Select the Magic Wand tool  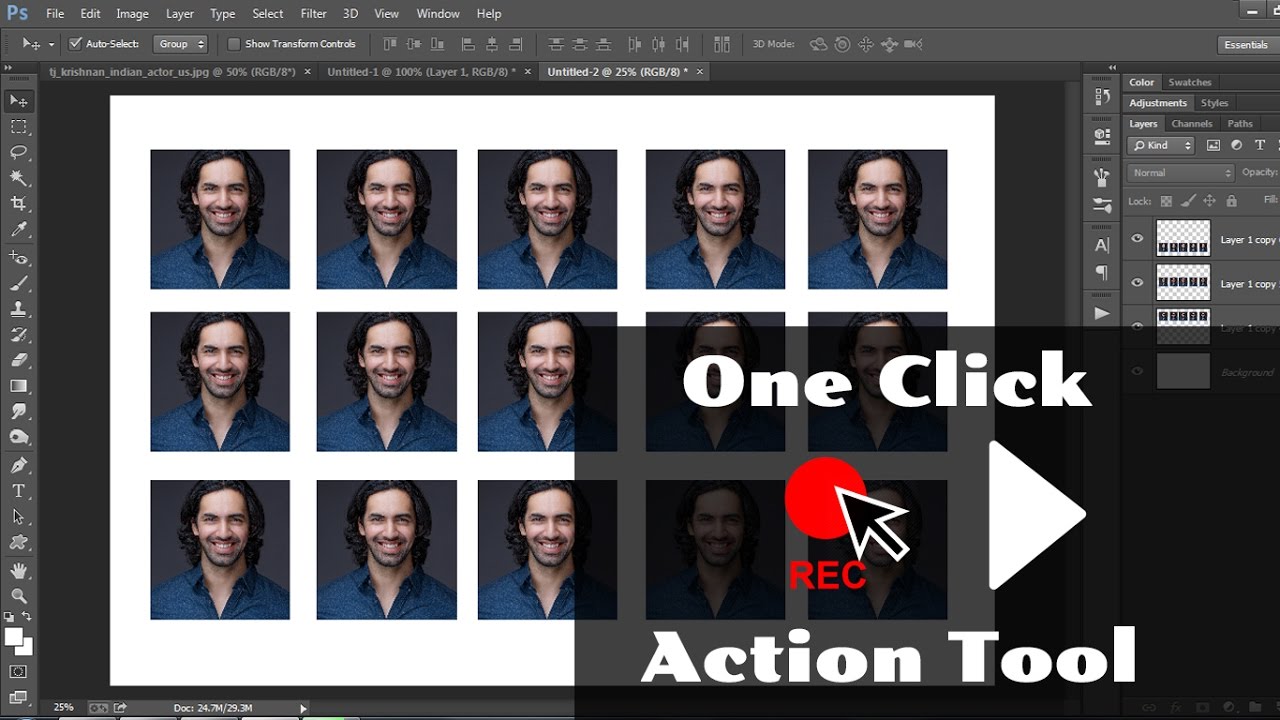pos(19,178)
